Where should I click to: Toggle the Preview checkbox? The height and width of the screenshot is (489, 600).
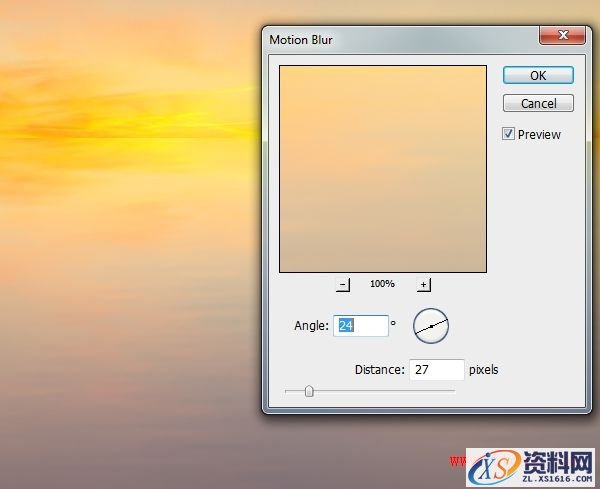(509, 134)
